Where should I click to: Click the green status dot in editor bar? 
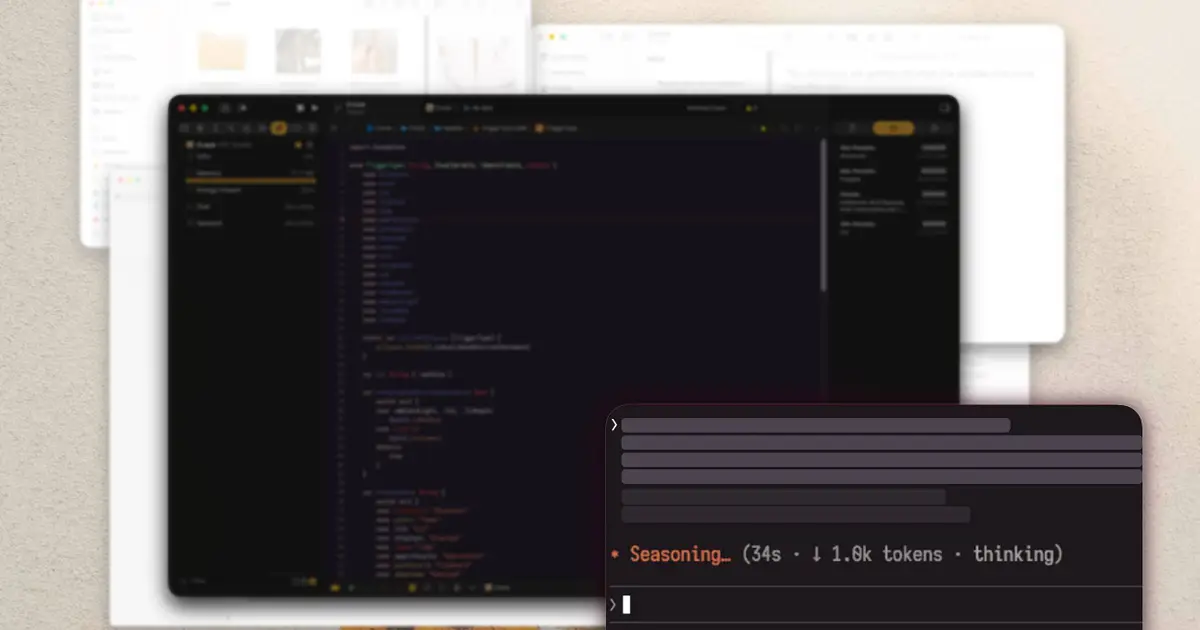763,128
